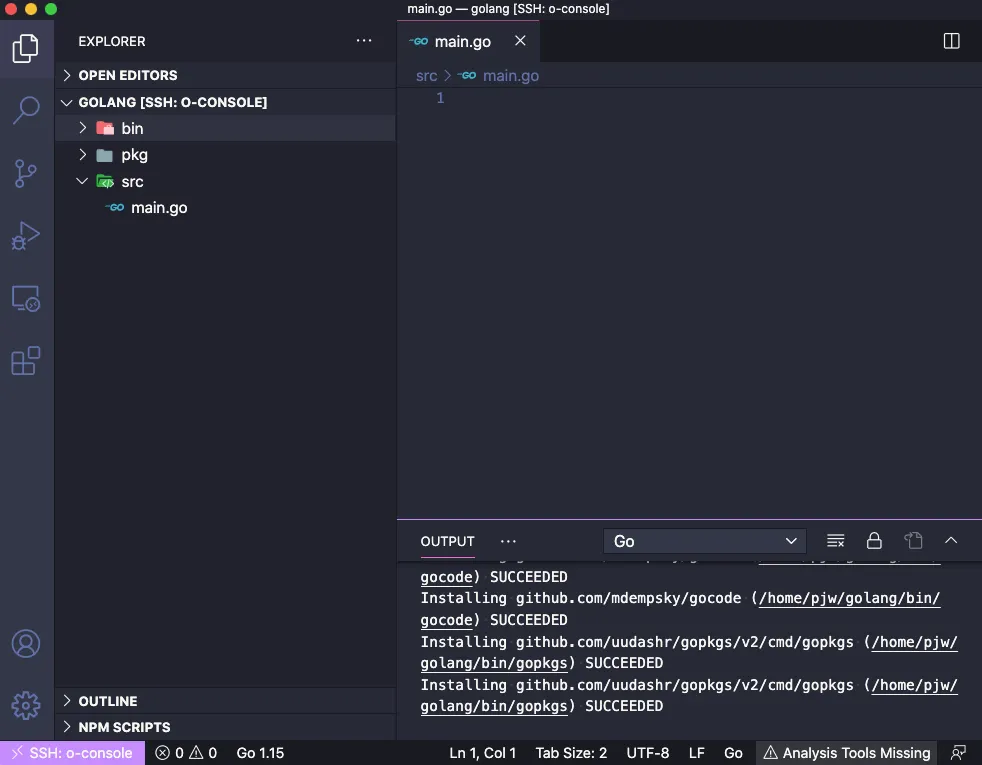Viewport: 982px width, 765px height.
Task: Click the src breadcrumb segment
Action: [426, 76]
